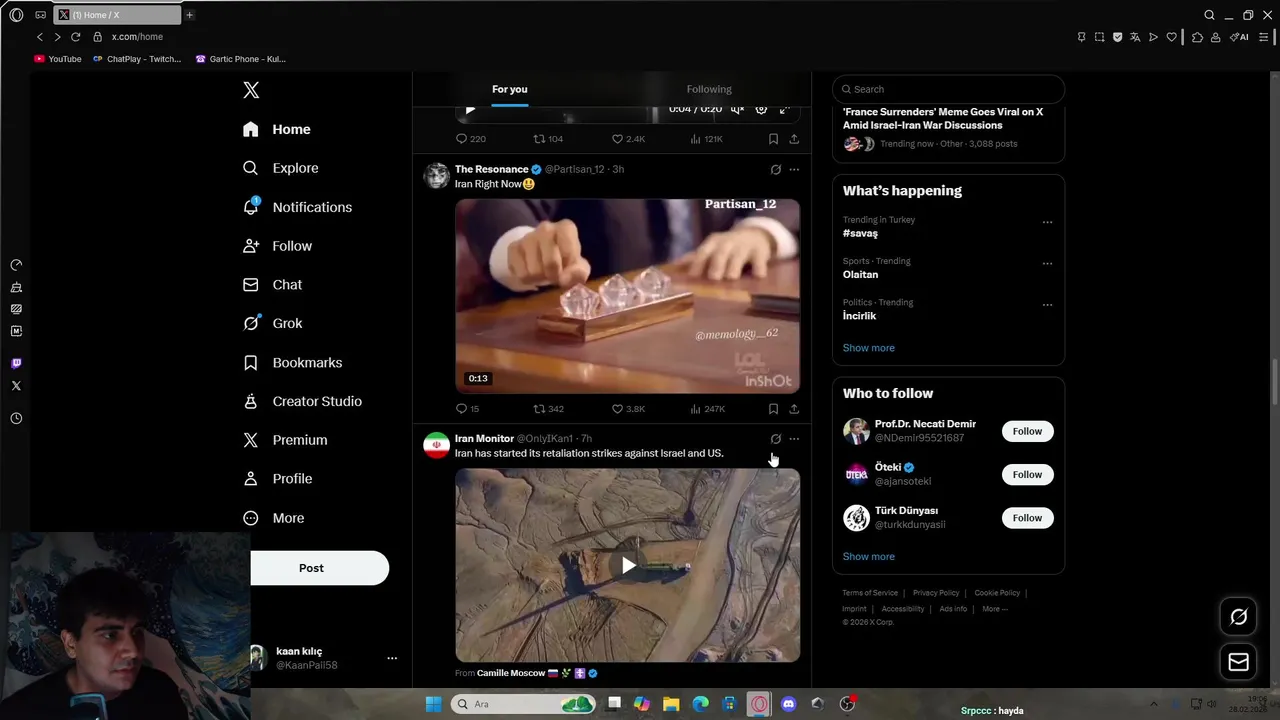The width and height of the screenshot is (1280, 720).
Task: Reply to The Resonance post
Action: (x=467, y=409)
